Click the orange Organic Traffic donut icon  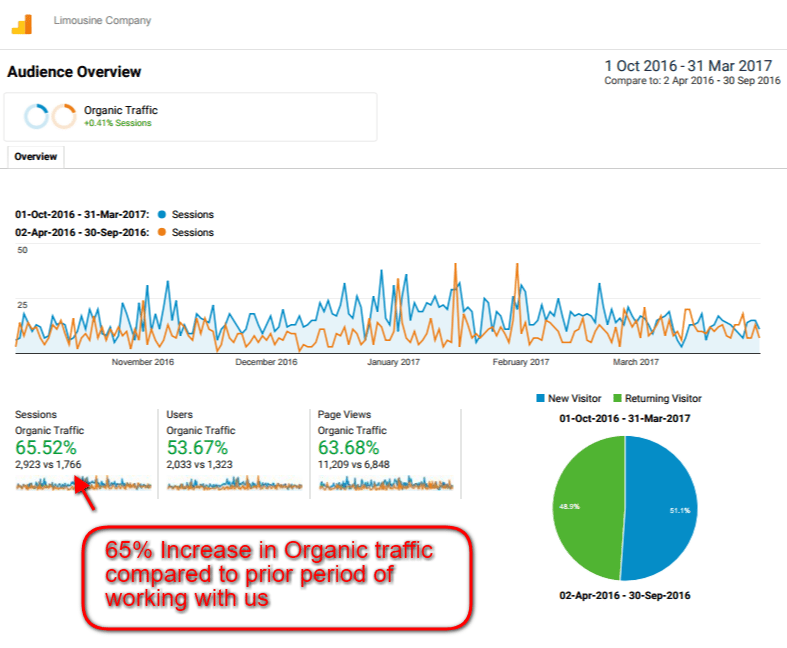(64, 117)
